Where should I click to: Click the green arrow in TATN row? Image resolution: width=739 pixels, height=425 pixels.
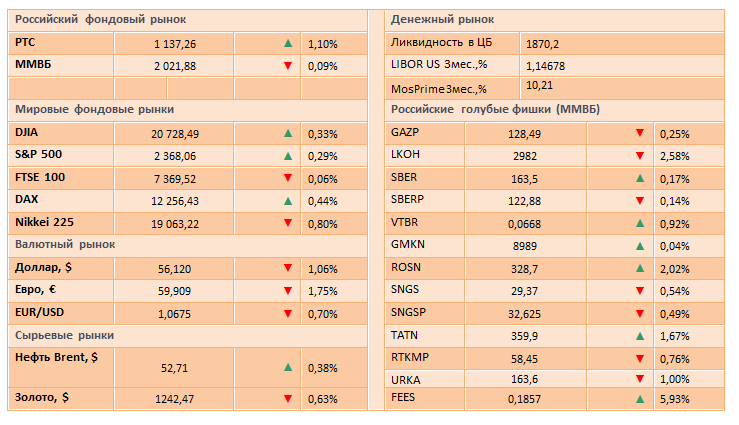639,335
